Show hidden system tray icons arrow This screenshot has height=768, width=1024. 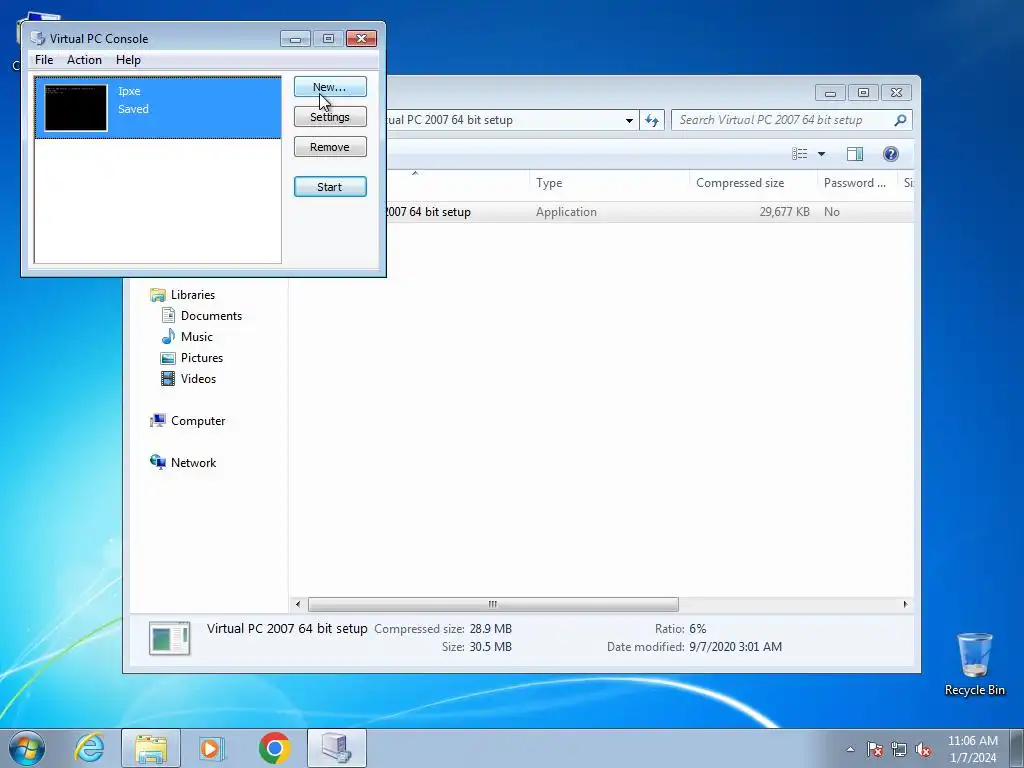(850, 750)
